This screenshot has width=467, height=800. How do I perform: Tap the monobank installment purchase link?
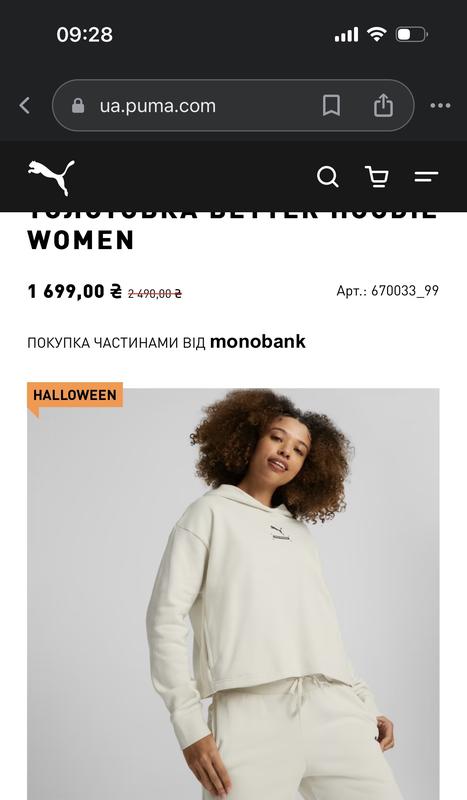166,342
